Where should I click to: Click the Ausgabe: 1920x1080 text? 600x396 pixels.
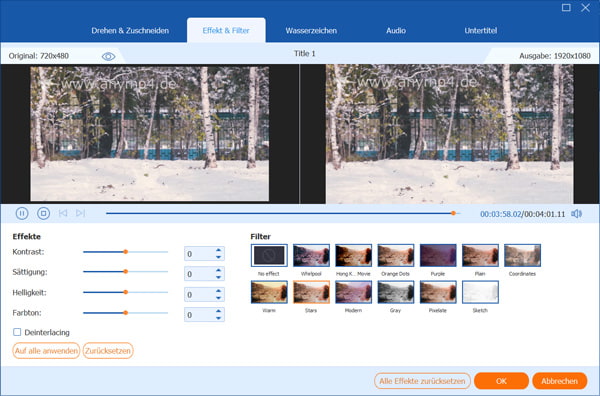pos(555,56)
